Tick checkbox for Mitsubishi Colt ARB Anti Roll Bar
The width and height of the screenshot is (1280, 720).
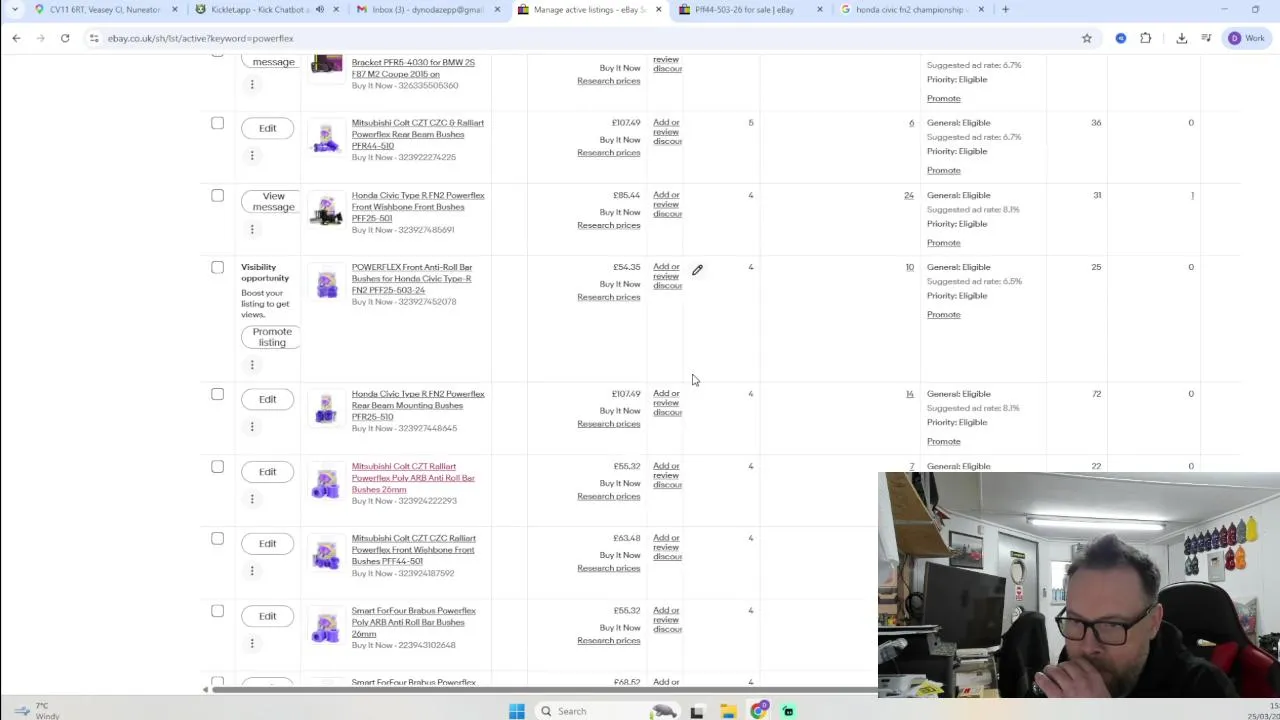[x=217, y=466]
